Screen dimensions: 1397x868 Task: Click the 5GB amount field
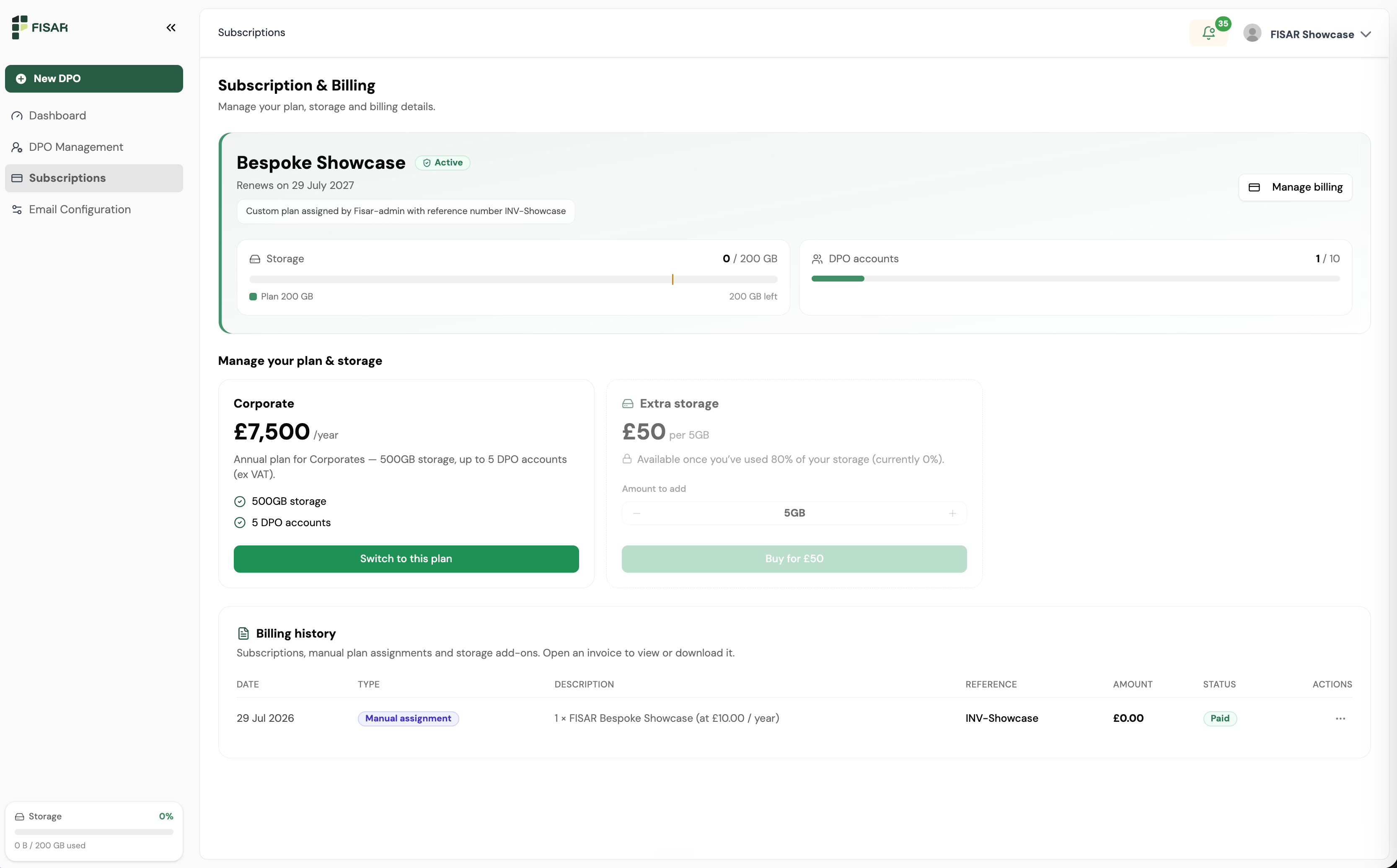[x=794, y=513]
